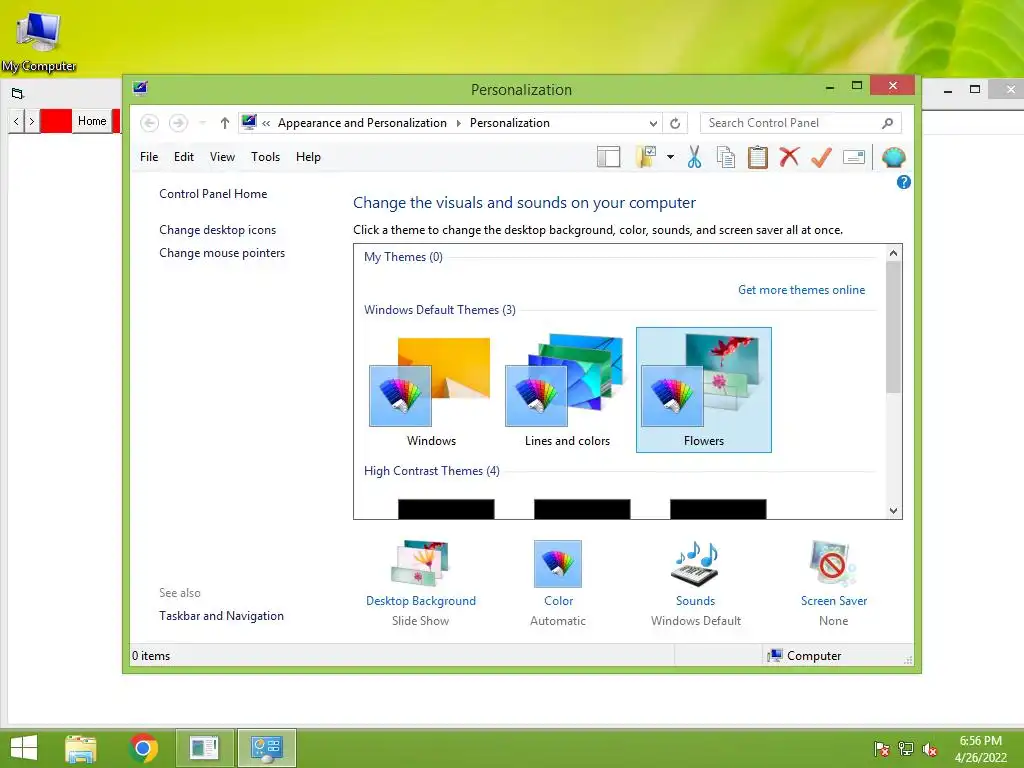Click Appearance and Personalization breadcrumb

click(x=362, y=123)
